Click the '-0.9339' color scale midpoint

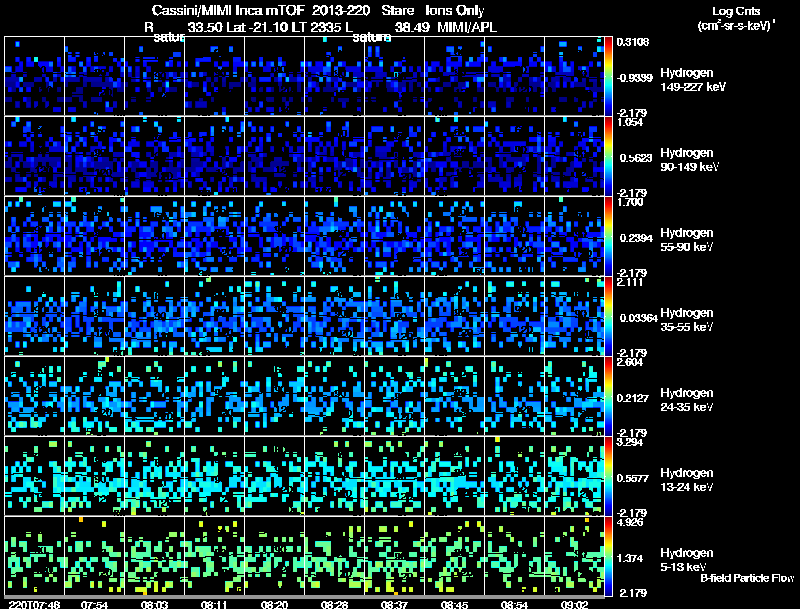[x=634, y=78]
